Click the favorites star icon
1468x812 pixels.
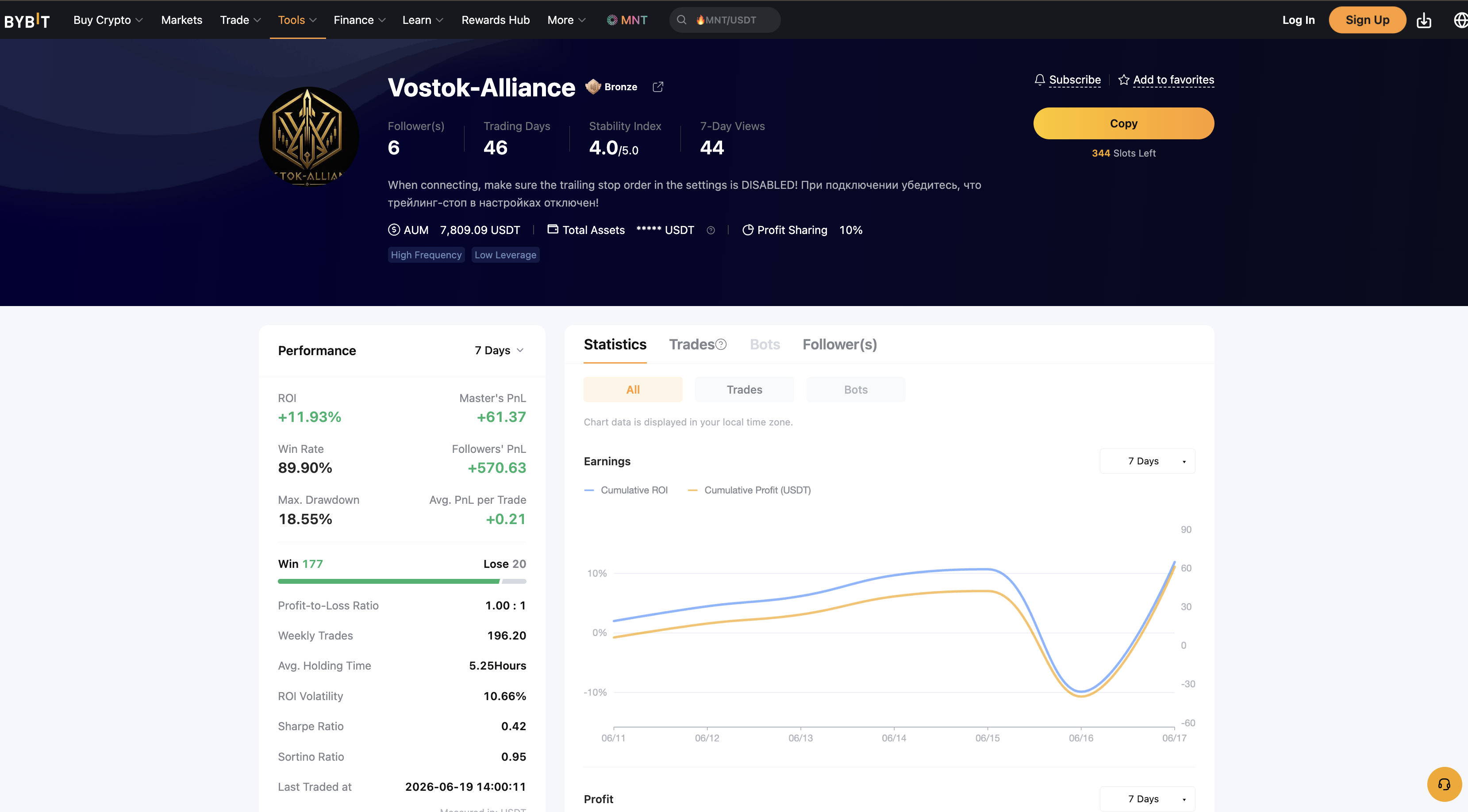[x=1123, y=80]
